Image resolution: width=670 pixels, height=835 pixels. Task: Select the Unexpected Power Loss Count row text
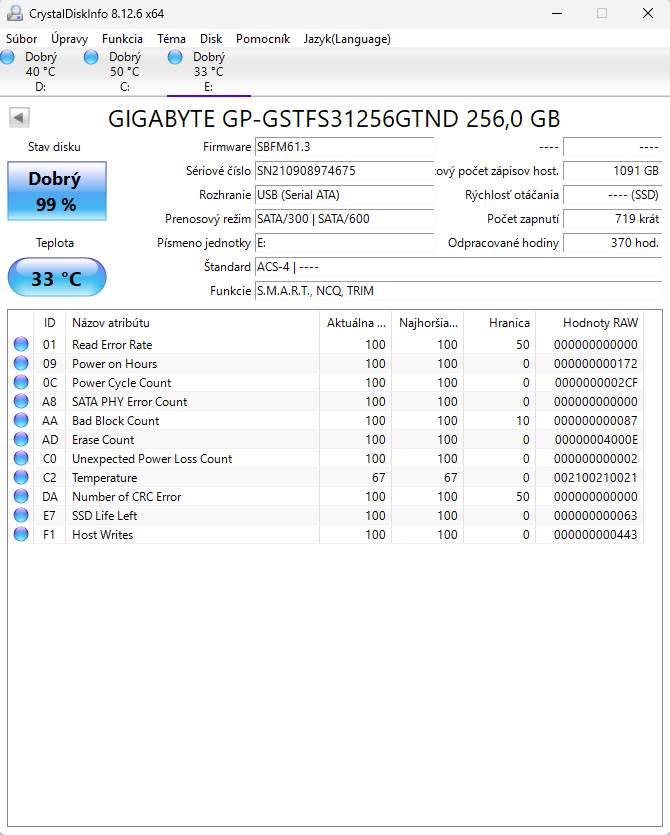[152, 459]
